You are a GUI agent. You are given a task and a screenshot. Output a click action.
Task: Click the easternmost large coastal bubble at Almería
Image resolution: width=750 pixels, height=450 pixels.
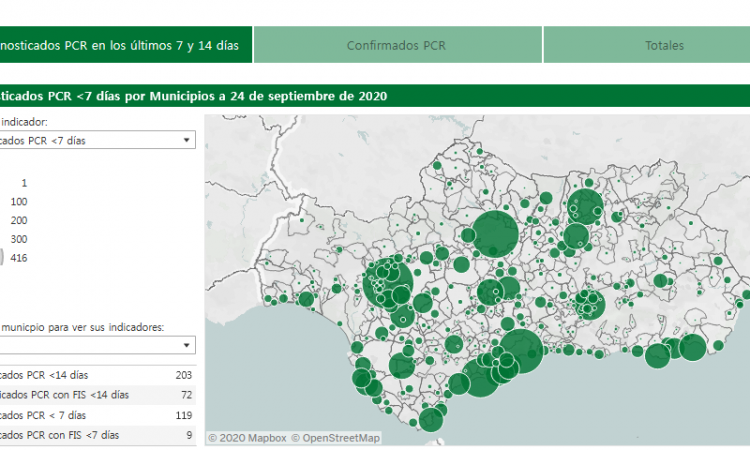pos(692,348)
